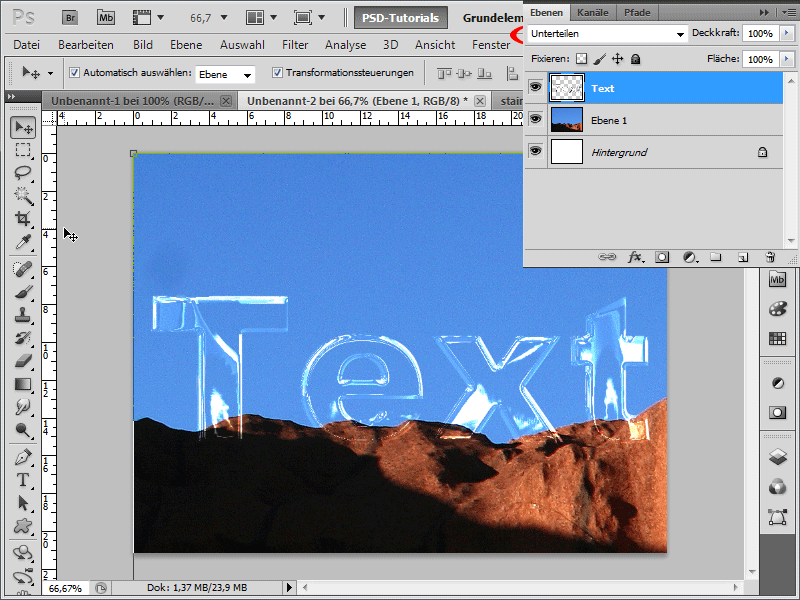Screen dimensions: 800x600
Task: Open the Bearbeiten menu
Action: click(86, 45)
